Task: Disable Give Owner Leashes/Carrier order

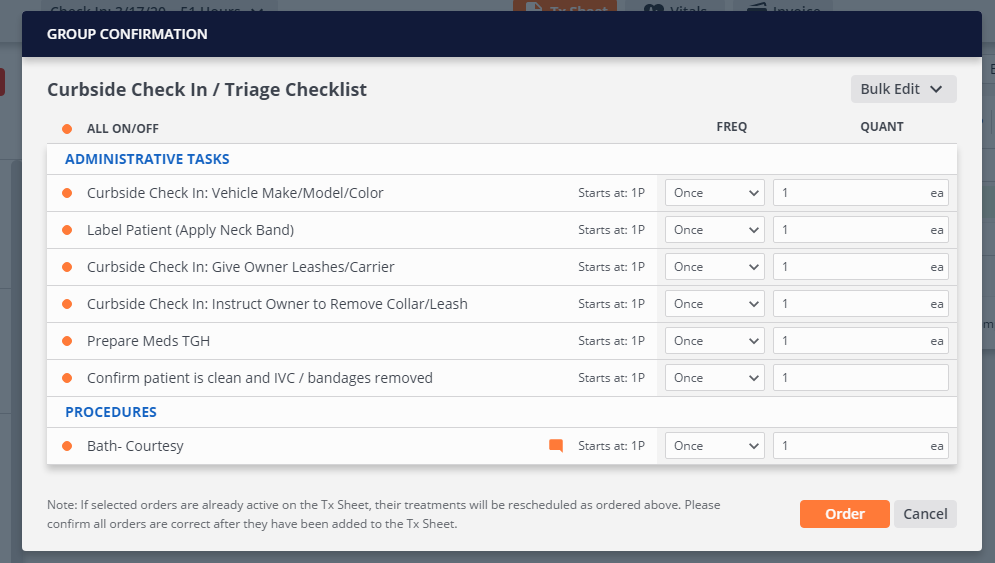Action: (67, 267)
